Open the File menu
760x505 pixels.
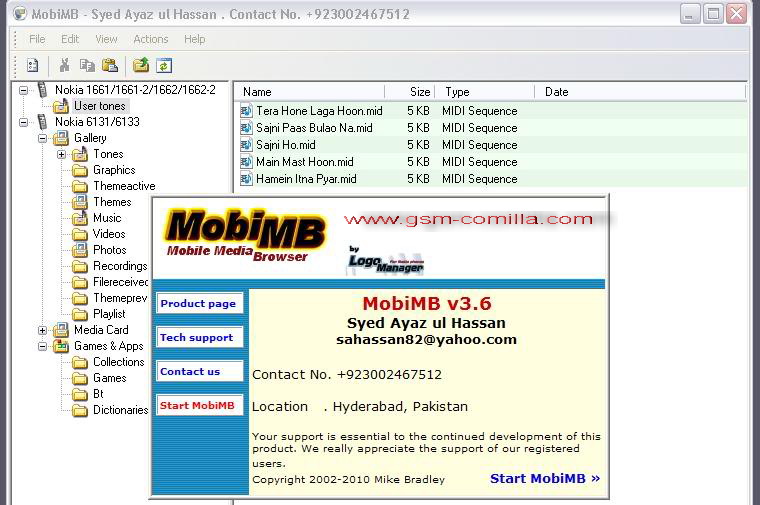pos(37,39)
